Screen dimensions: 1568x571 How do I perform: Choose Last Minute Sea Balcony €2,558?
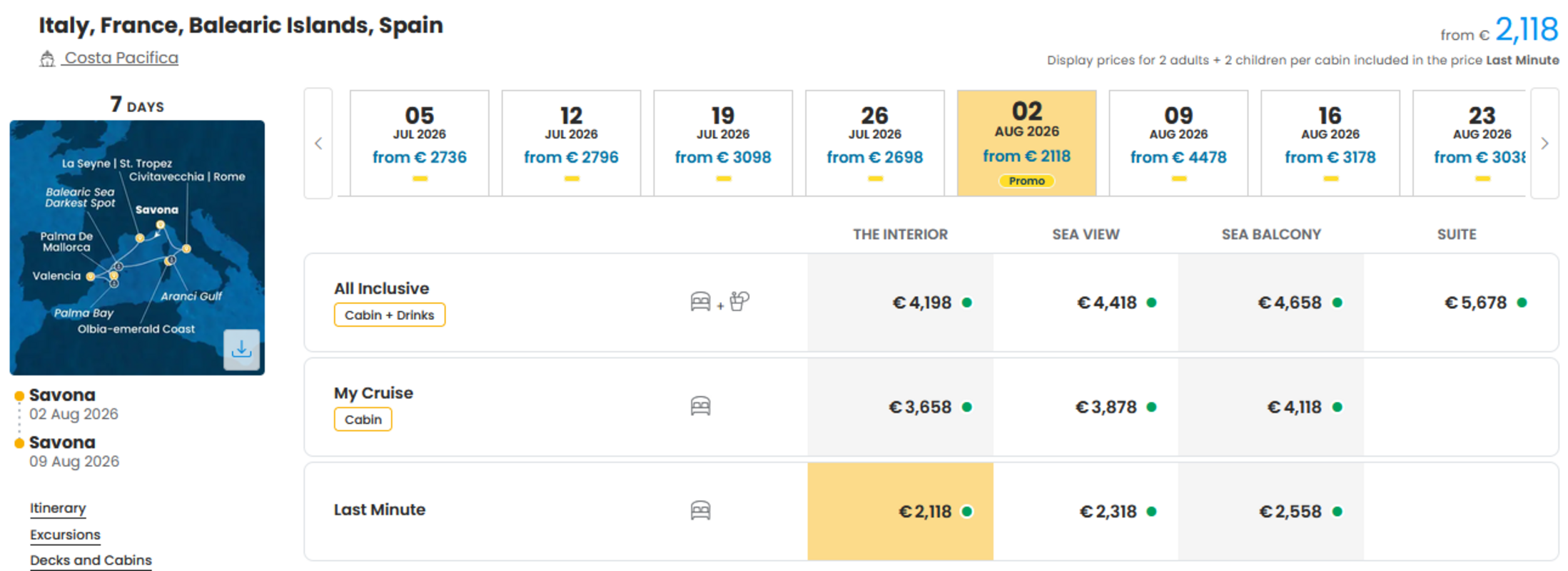1271,511
